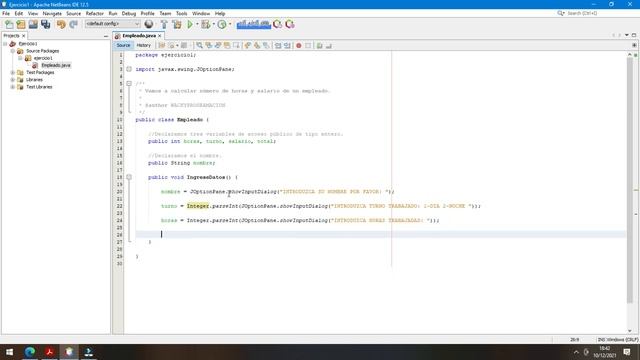Open the Tools menu
The height and width of the screenshot is (360, 640).
(x=182, y=13)
